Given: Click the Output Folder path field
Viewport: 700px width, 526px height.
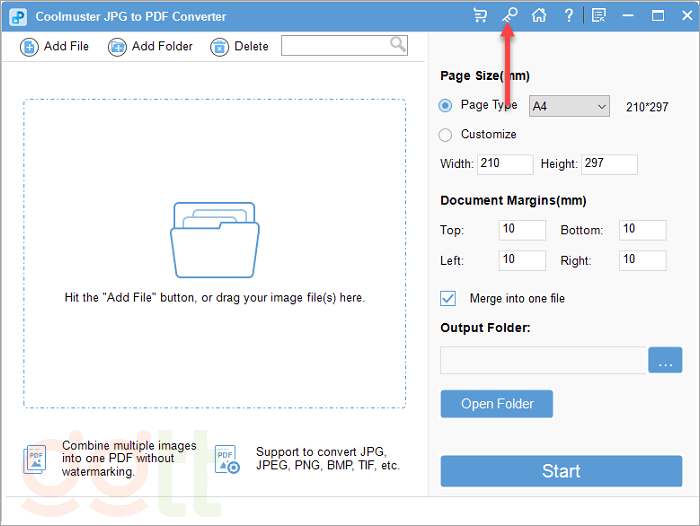Looking at the screenshot, I should coord(543,361).
